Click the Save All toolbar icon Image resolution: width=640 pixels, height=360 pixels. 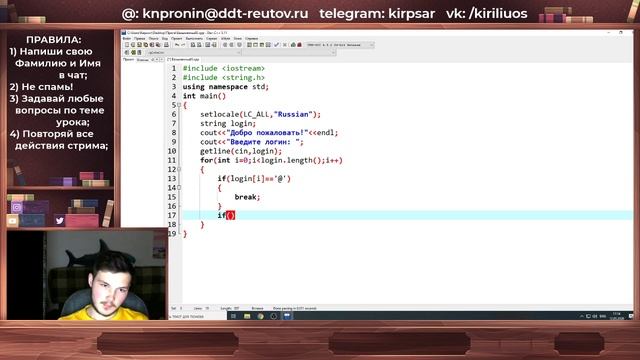point(145,45)
